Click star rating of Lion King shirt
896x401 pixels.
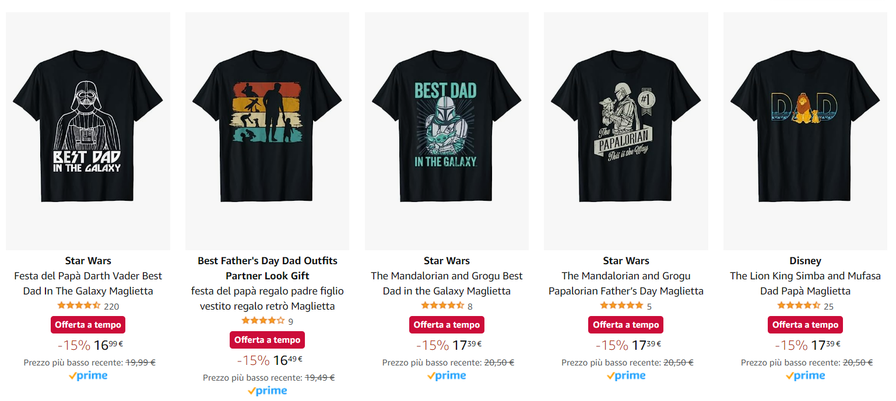pyautogui.click(x=799, y=306)
